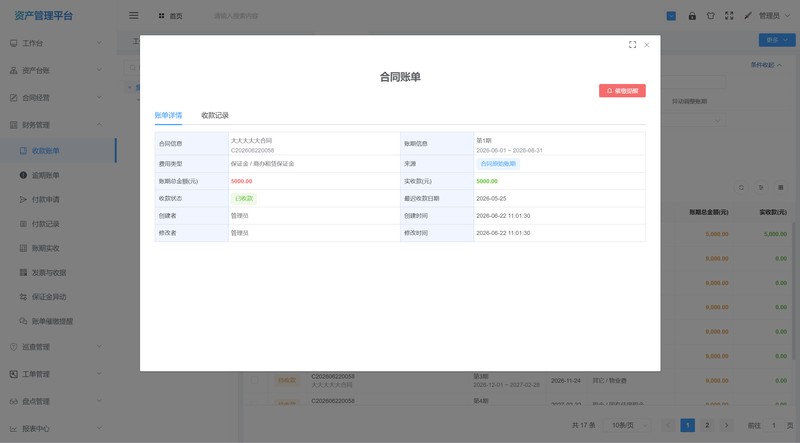Click the table layout grid round icon
Viewport: 800px width, 443px height.
pos(780,187)
